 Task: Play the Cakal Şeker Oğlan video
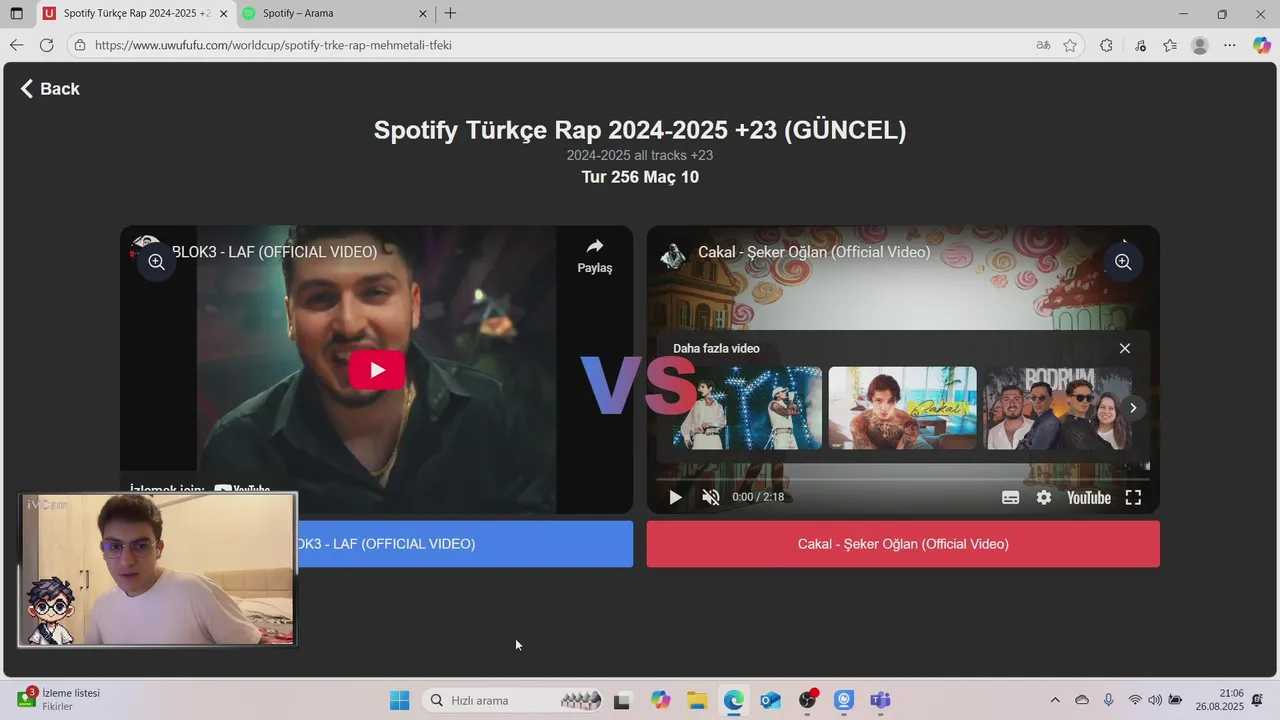tap(675, 497)
